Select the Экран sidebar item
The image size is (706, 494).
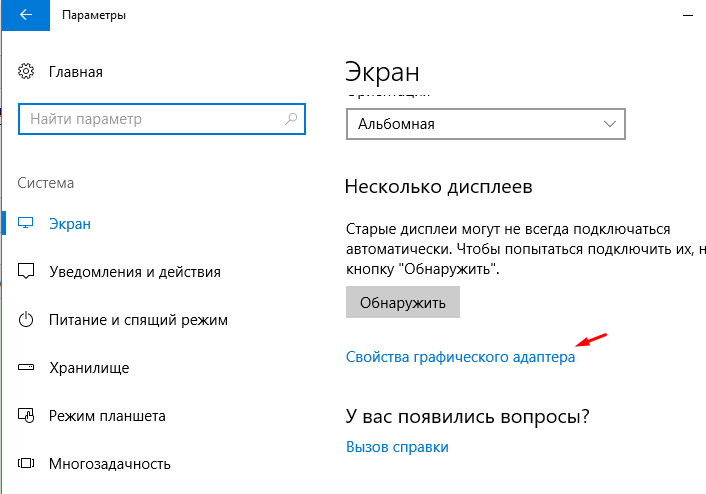pyautogui.click(x=70, y=224)
